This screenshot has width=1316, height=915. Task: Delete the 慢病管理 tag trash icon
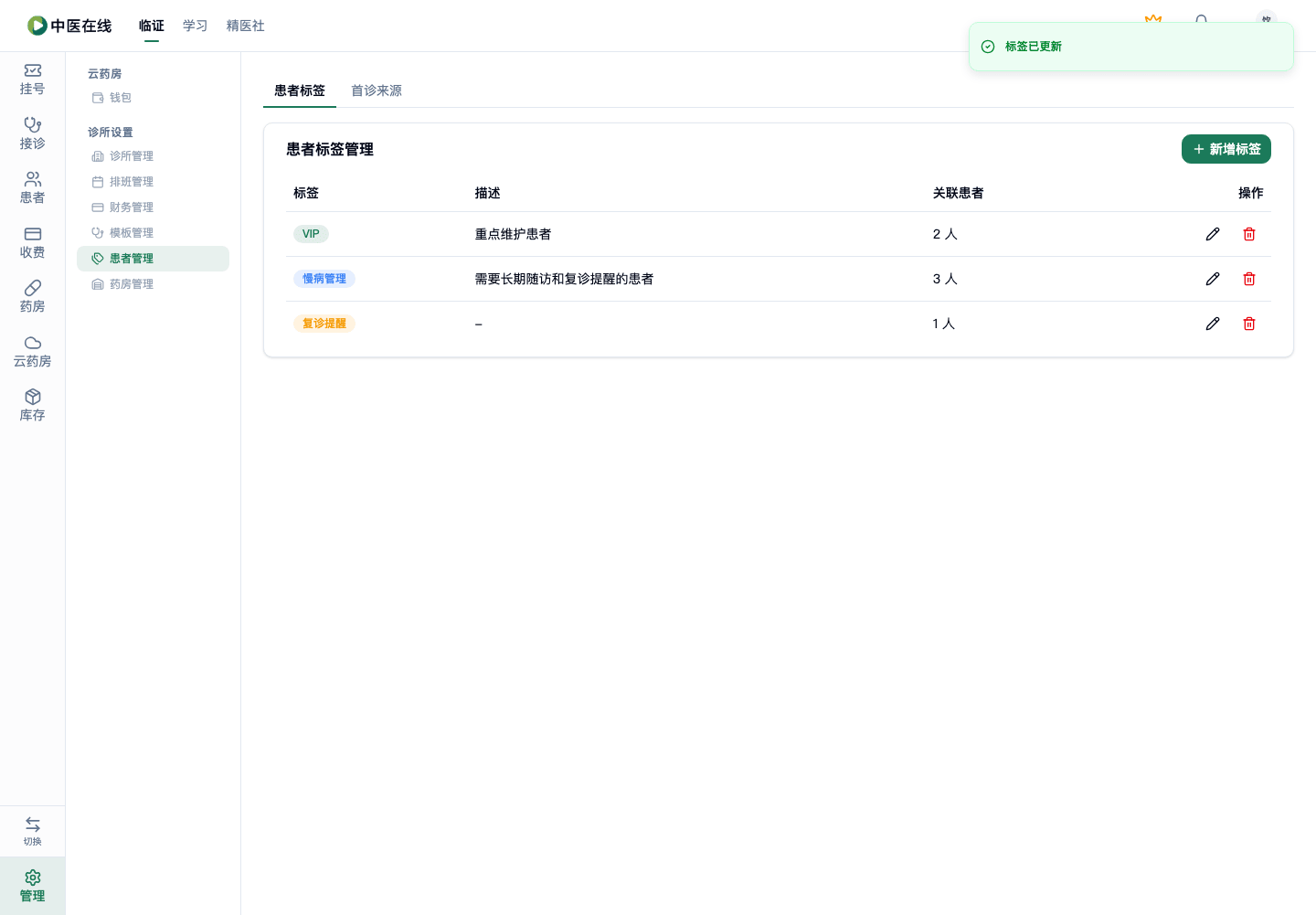pyautogui.click(x=1249, y=279)
